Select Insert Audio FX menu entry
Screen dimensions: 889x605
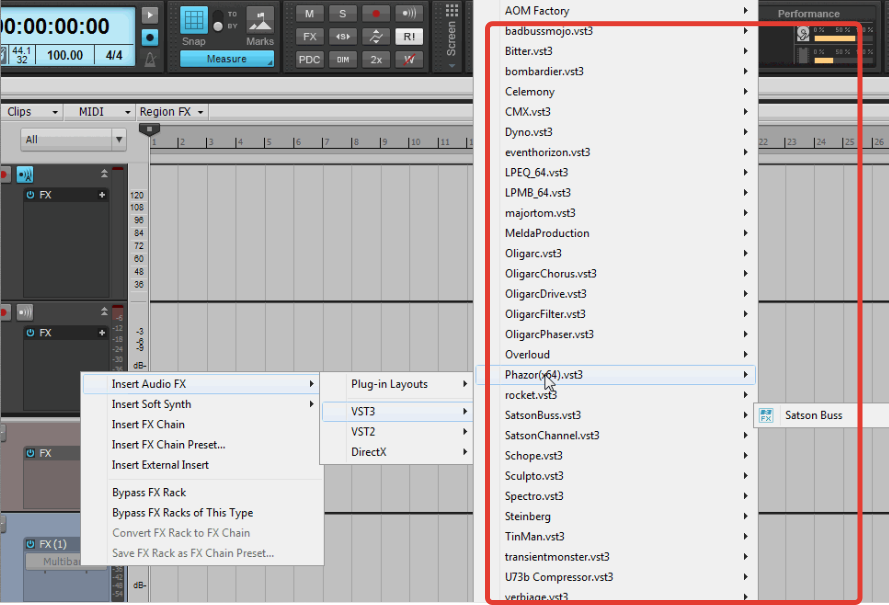(201, 384)
